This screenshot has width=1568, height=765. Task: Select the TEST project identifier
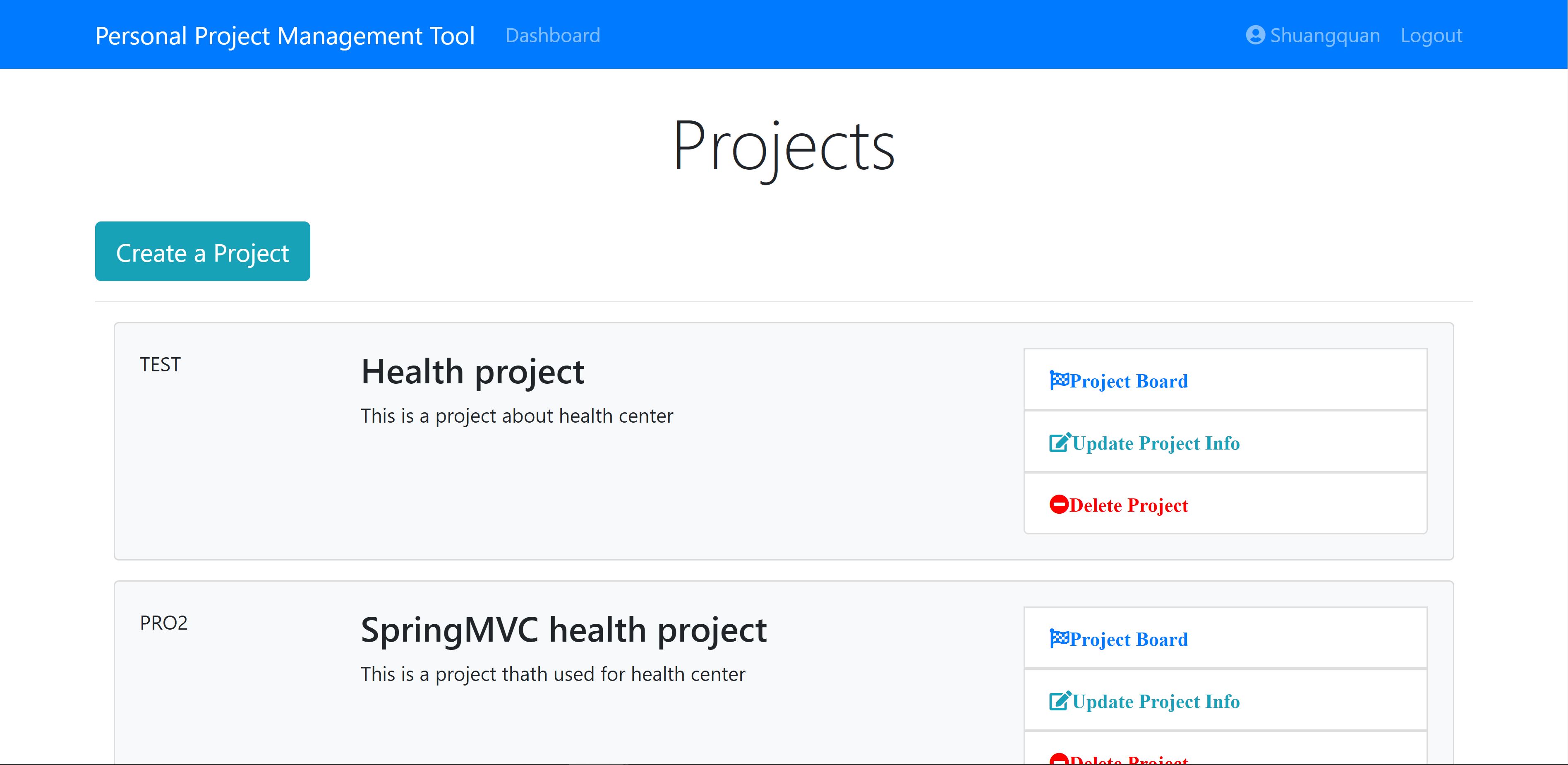[160, 364]
